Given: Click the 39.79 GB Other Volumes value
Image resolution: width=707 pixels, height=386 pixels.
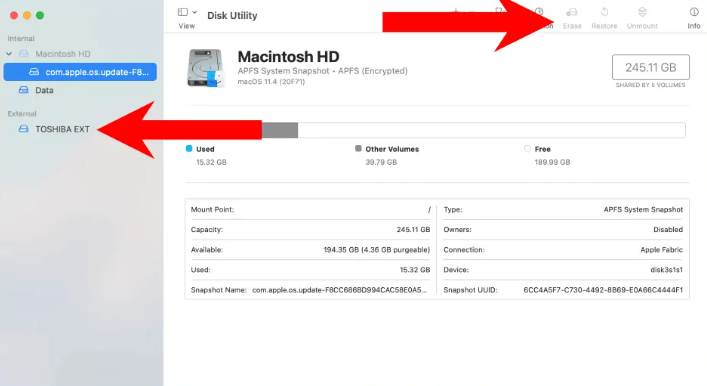Looking at the screenshot, I should point(381,162).
